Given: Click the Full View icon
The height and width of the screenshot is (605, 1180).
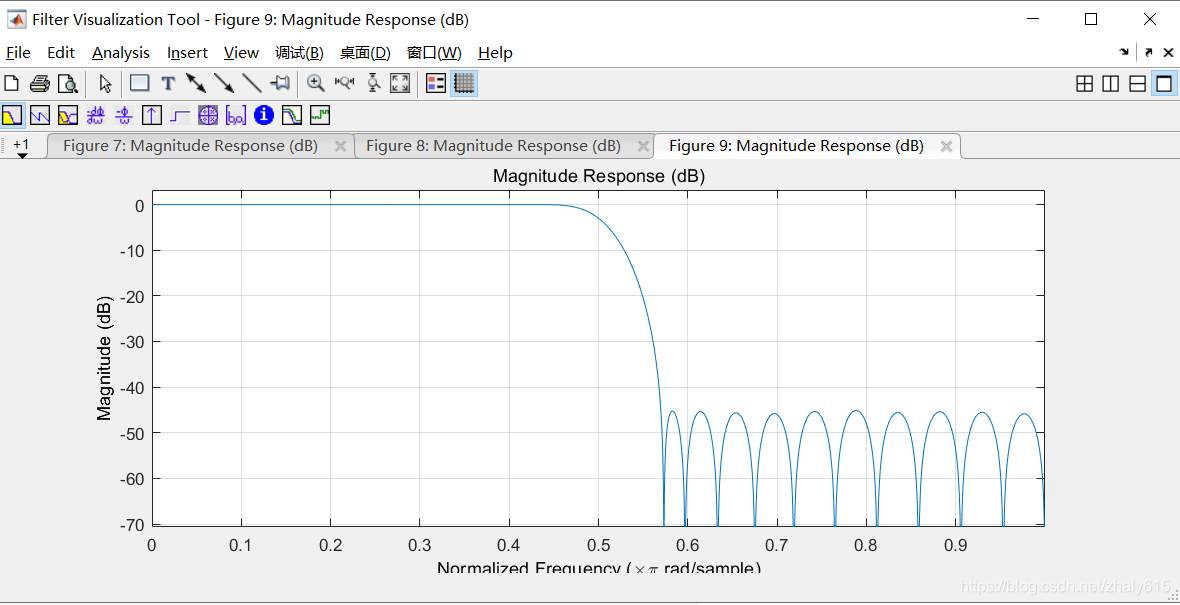Looking at the screenshot, I should coord(400,83).
